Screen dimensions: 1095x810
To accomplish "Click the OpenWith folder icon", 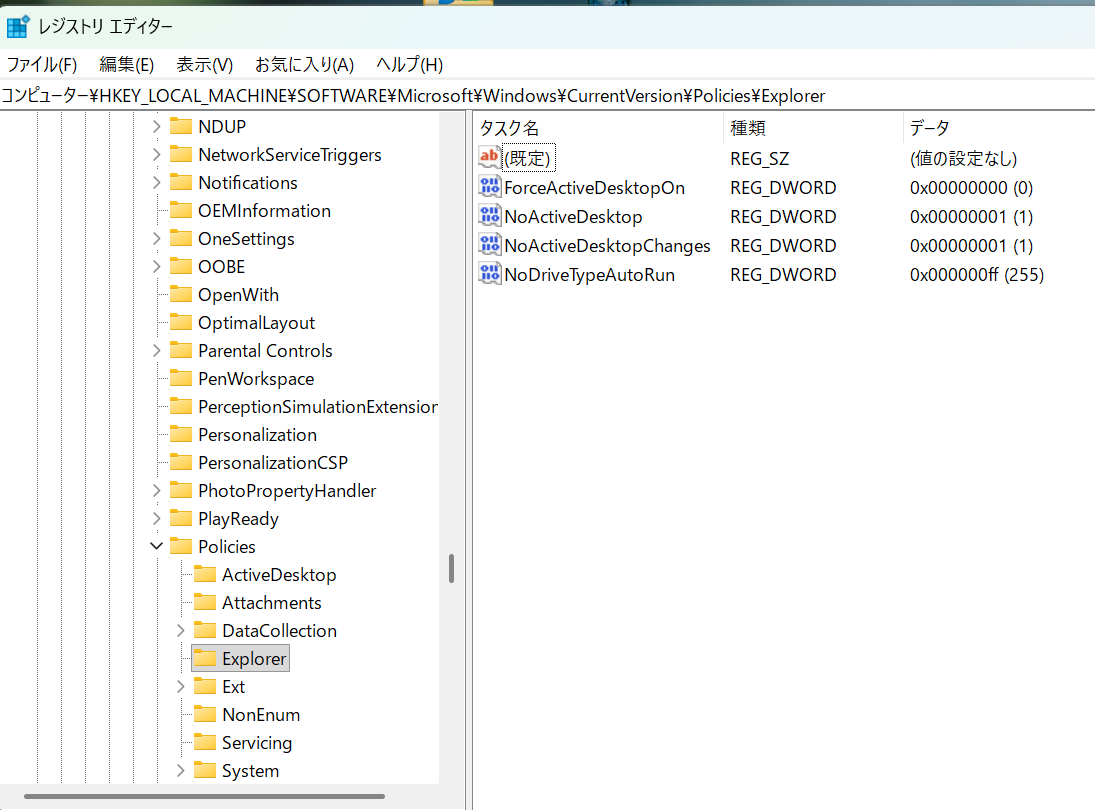I will pos(181,294).
